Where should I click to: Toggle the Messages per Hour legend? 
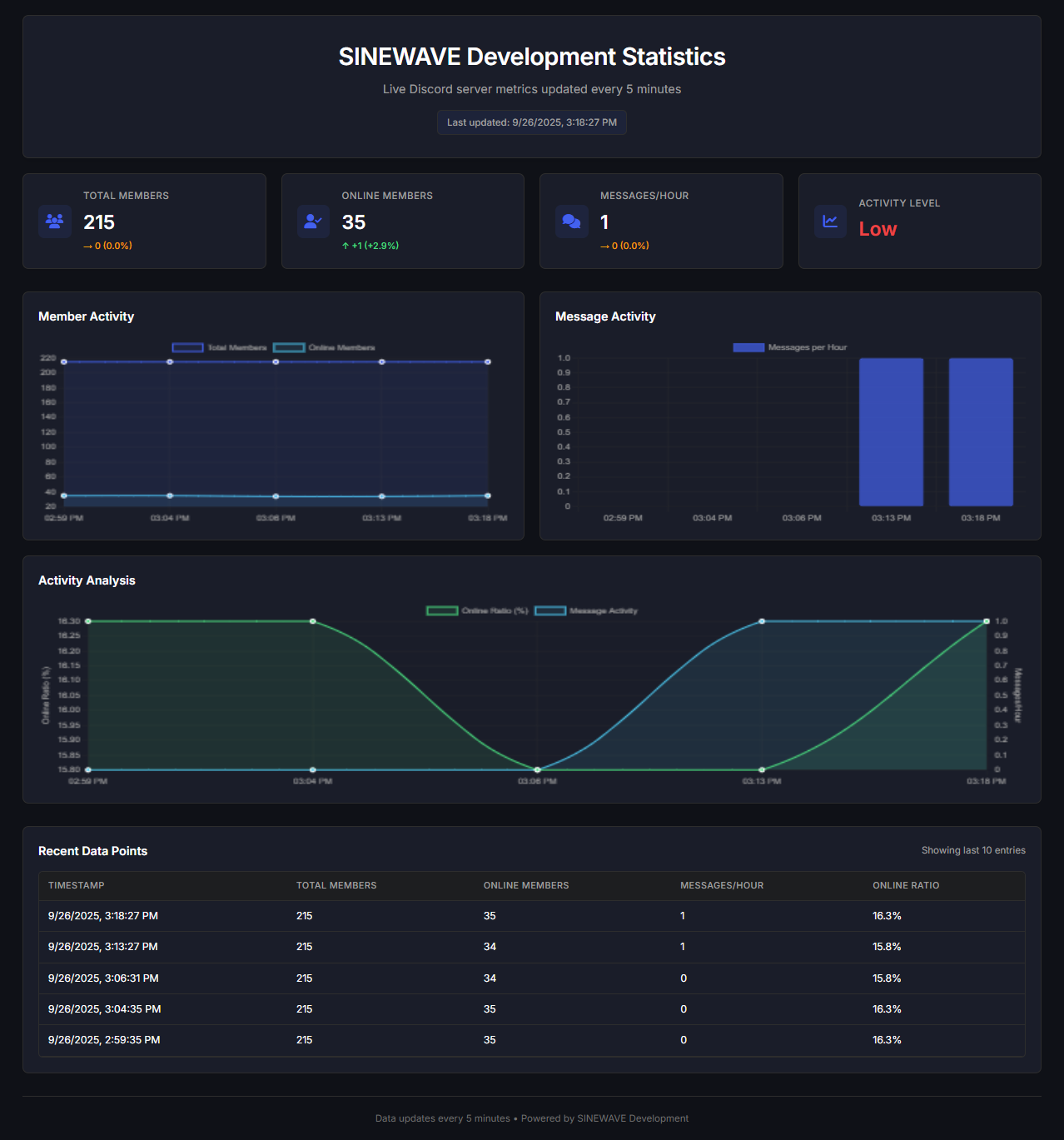pos(789,347)
